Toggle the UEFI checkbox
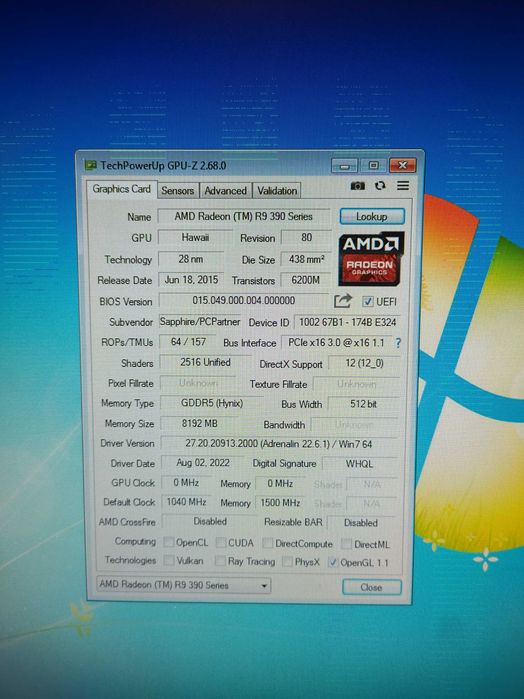Viewport: 524px width, 699px height. click(367, 302)
